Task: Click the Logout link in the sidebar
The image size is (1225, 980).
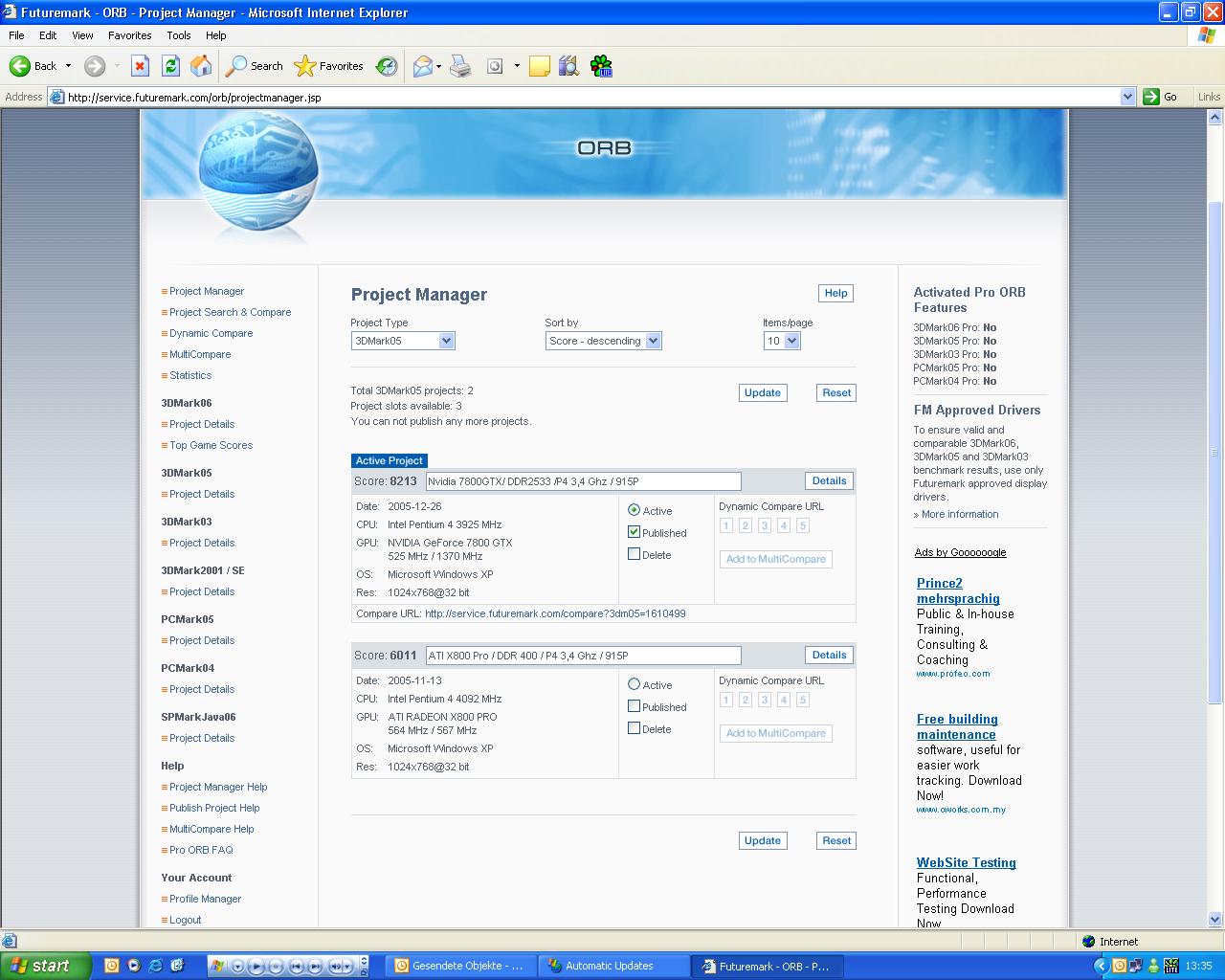Action: (x=186, y=920)
